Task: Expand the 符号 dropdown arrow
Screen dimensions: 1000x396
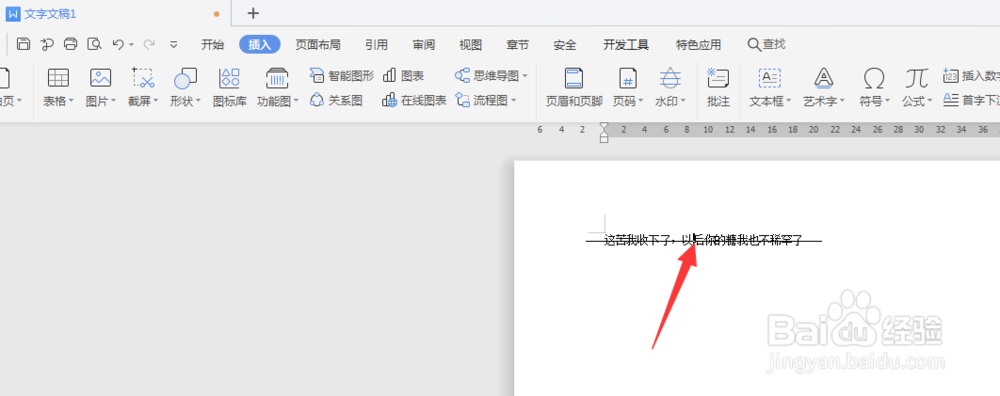Action: click(886, 101)
